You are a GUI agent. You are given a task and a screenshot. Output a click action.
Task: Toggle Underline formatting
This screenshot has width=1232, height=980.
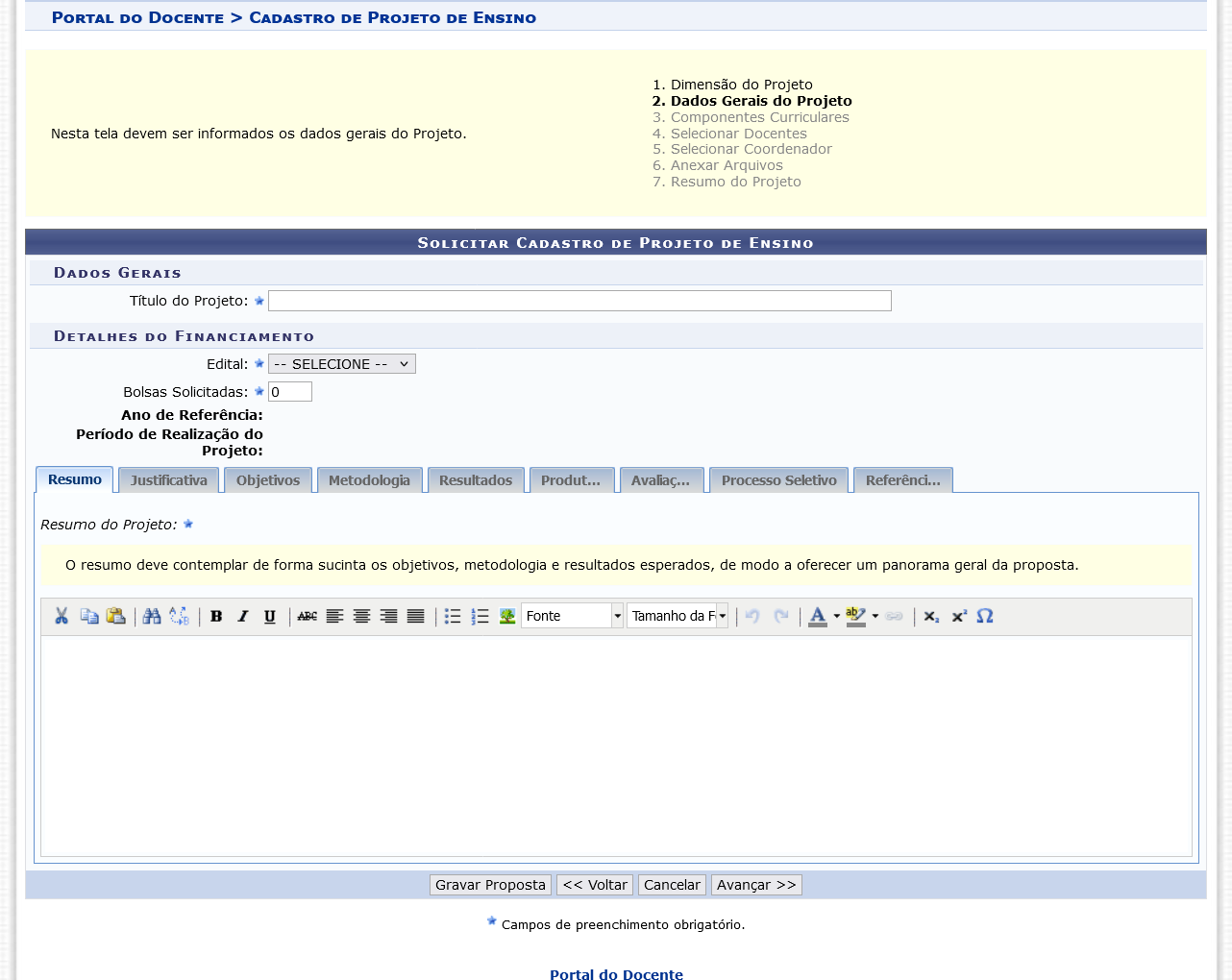click(270, 616)
